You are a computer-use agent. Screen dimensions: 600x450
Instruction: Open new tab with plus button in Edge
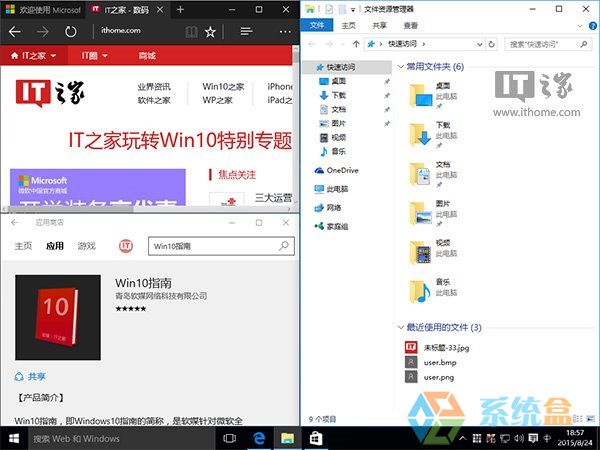(180, 10)
